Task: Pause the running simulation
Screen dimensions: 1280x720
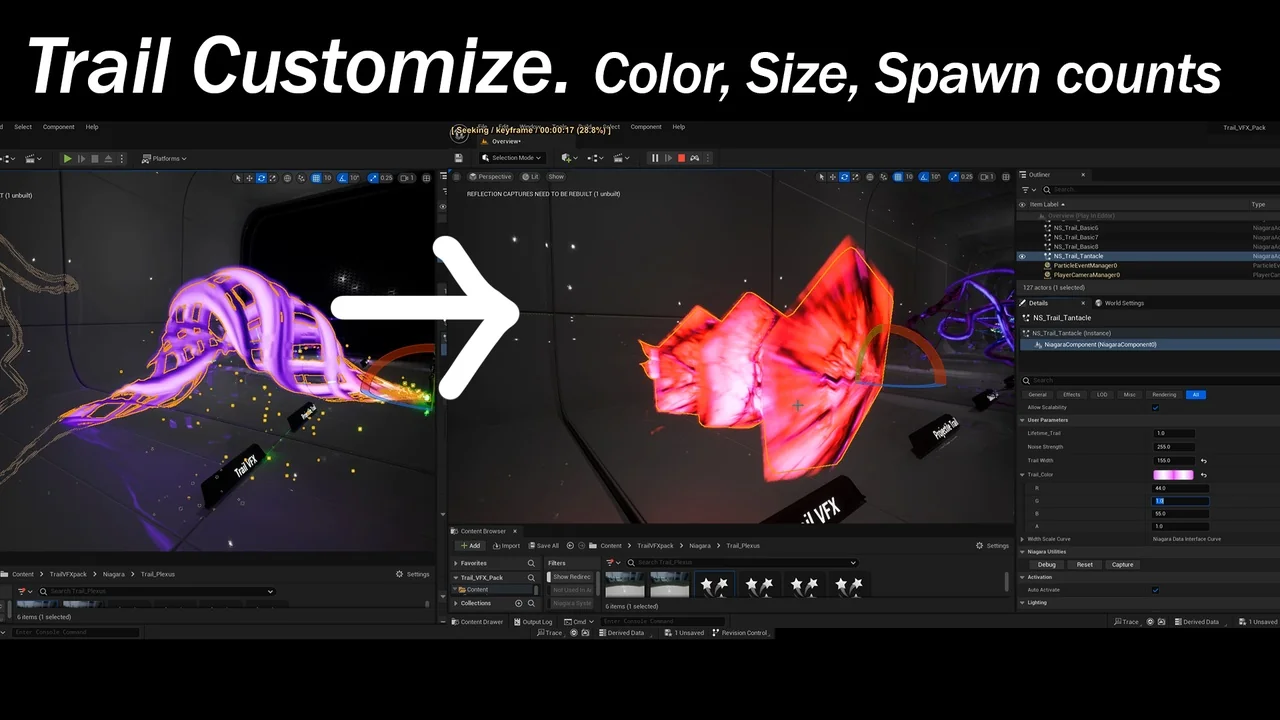Action: click(x=656, y=158)
